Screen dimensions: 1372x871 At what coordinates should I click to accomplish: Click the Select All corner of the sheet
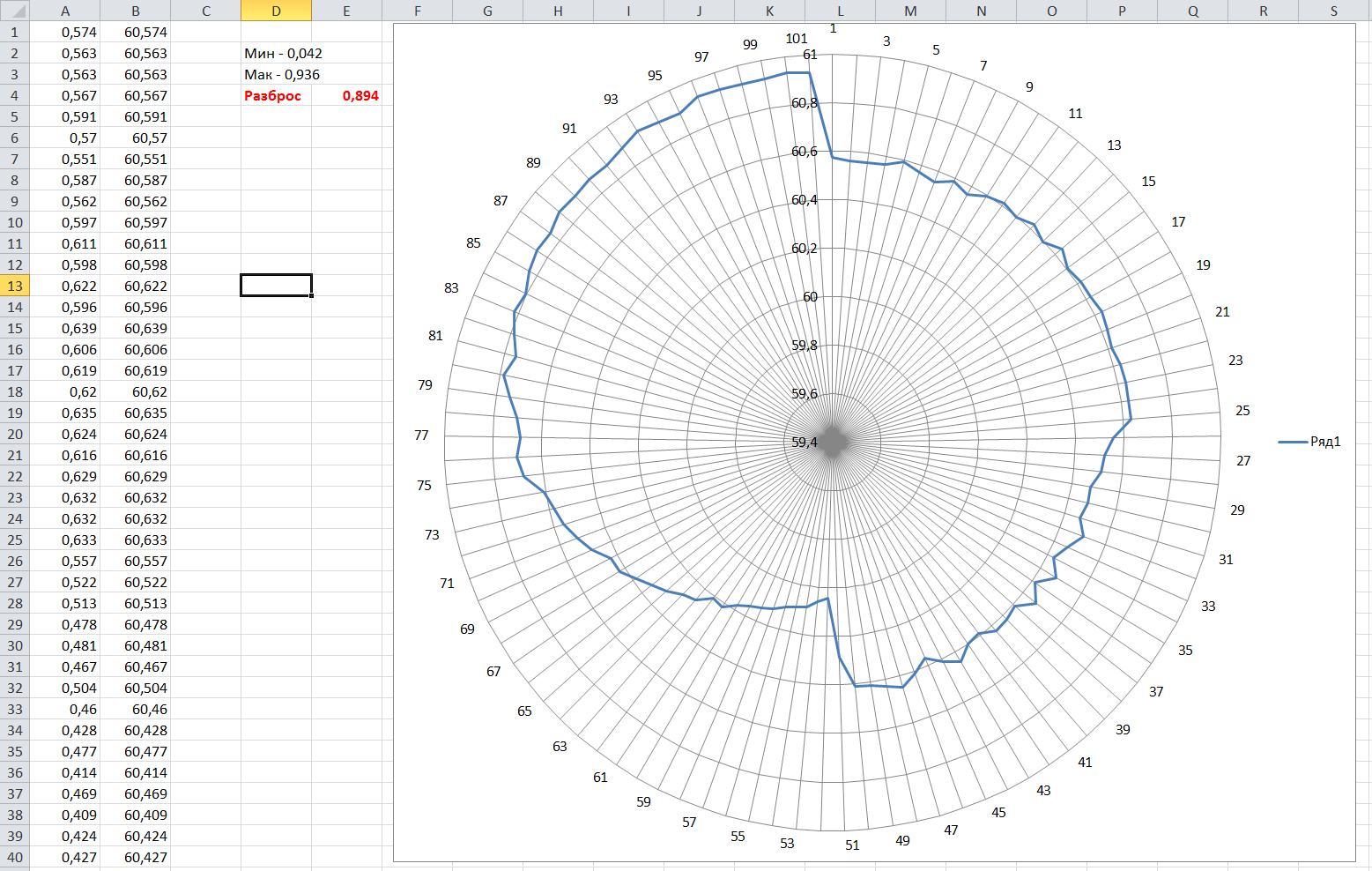[14, 11]
